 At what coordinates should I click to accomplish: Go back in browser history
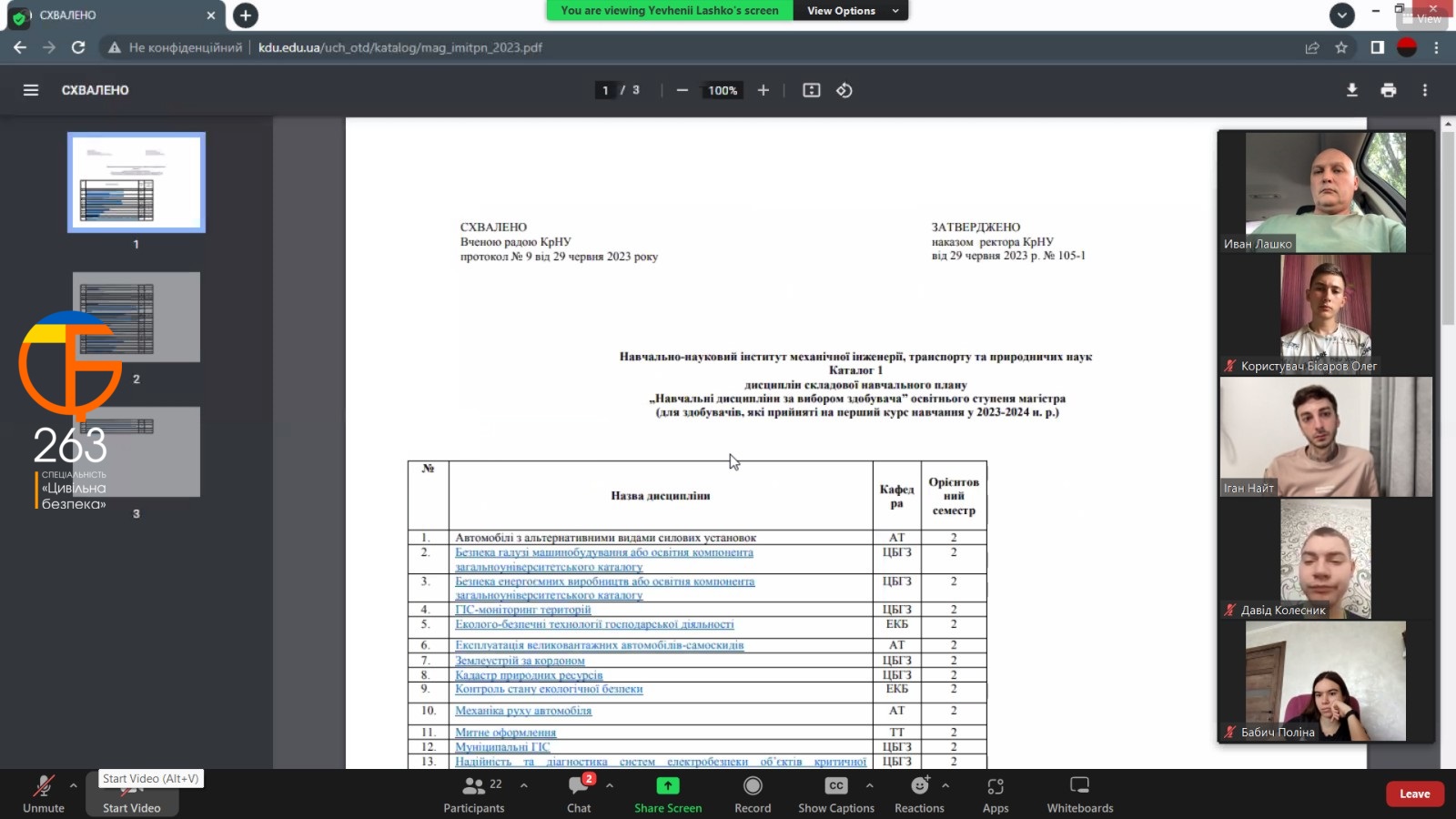20,47
